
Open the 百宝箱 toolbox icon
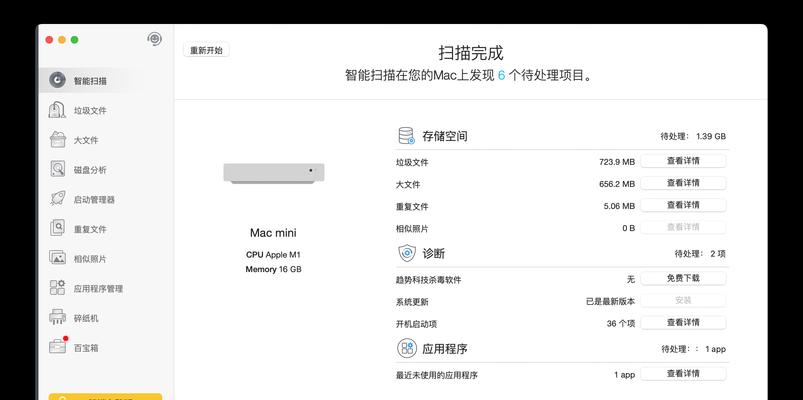click(57, 347)
